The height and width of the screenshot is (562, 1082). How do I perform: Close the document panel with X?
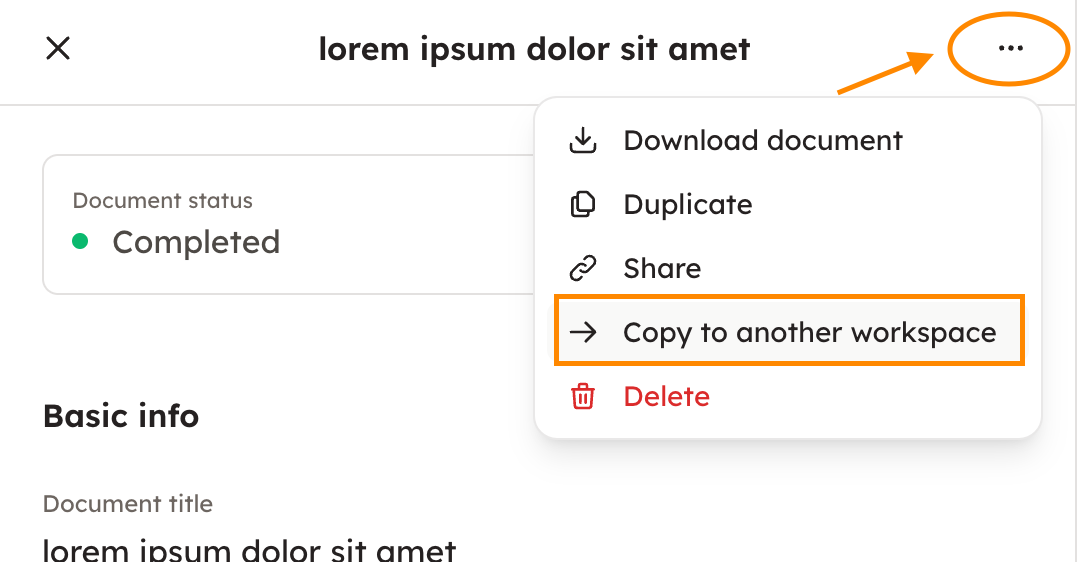pos(58,48)
